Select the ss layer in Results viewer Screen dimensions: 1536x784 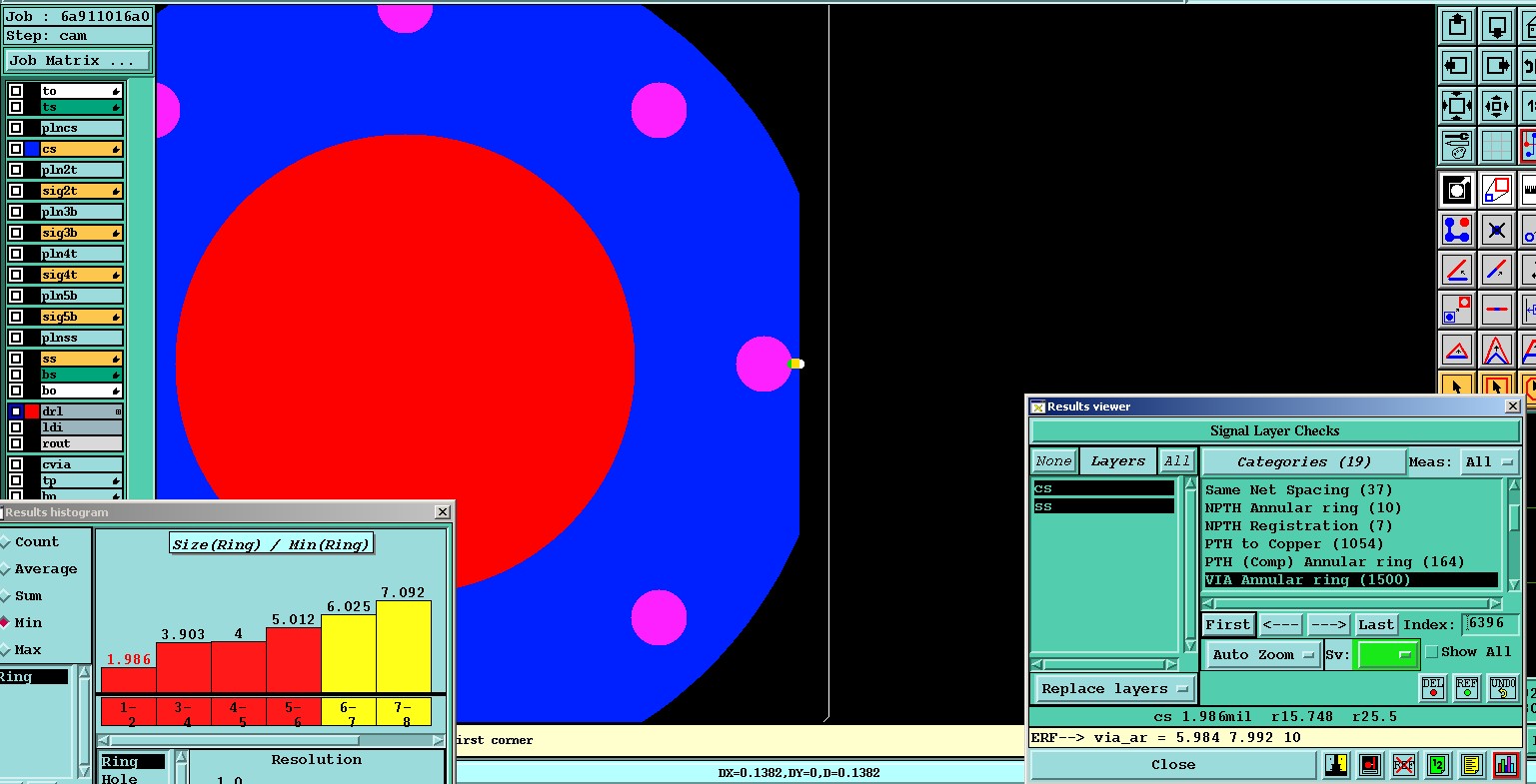coord(1103,506)
